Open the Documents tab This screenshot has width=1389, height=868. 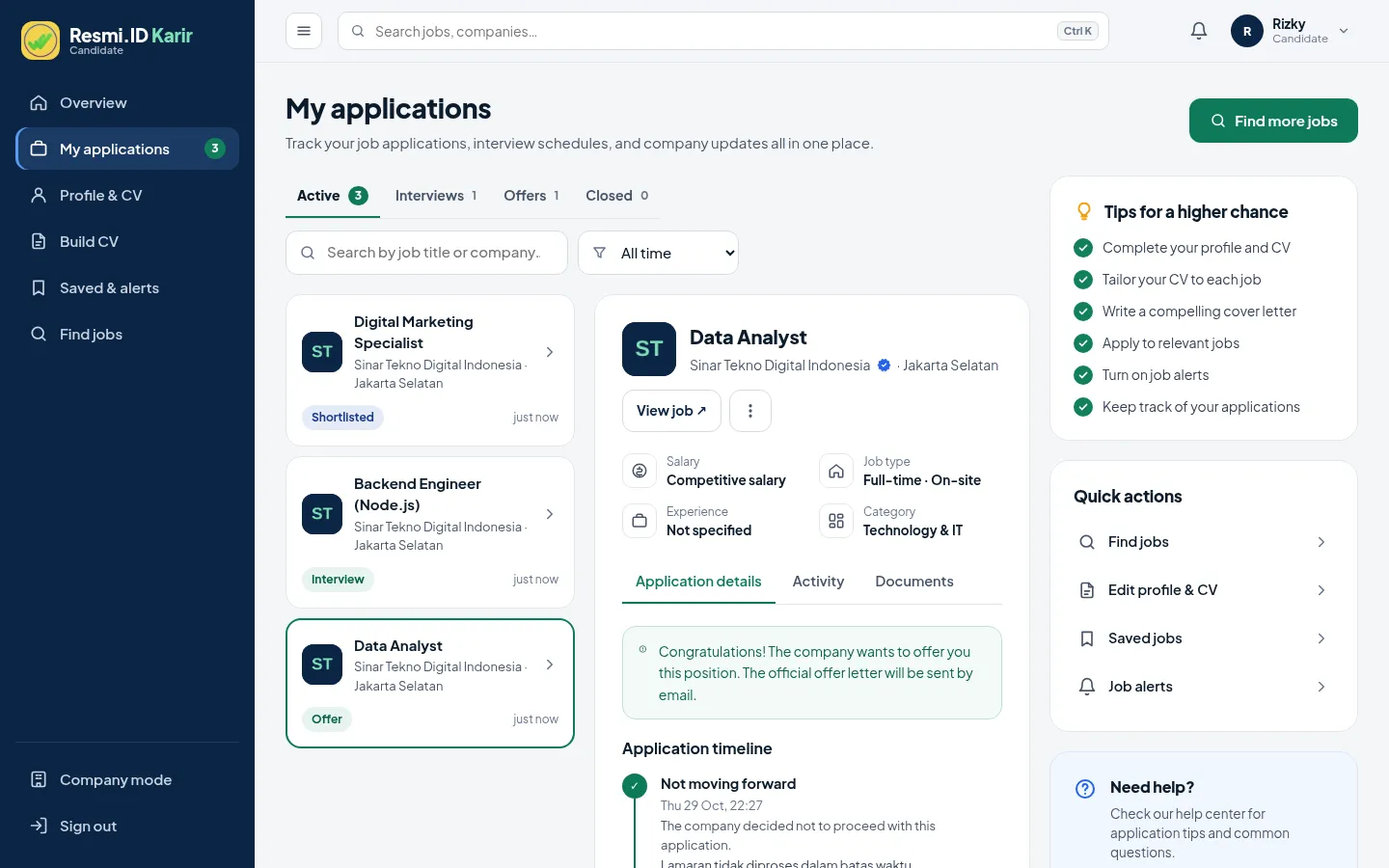coord(914,582)
